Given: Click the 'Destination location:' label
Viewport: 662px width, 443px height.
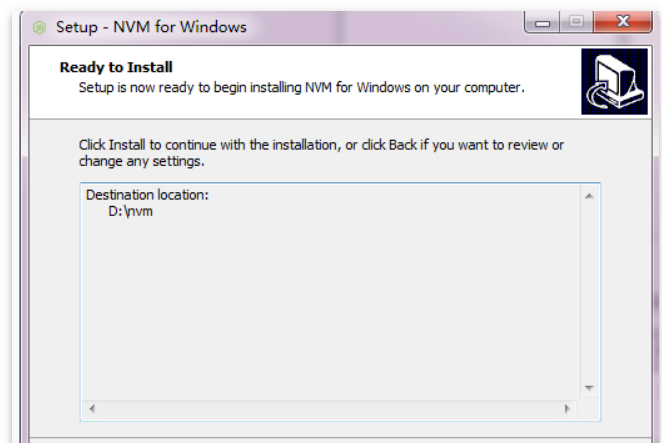Looking at the screenshot, I should tap(147, 195).
